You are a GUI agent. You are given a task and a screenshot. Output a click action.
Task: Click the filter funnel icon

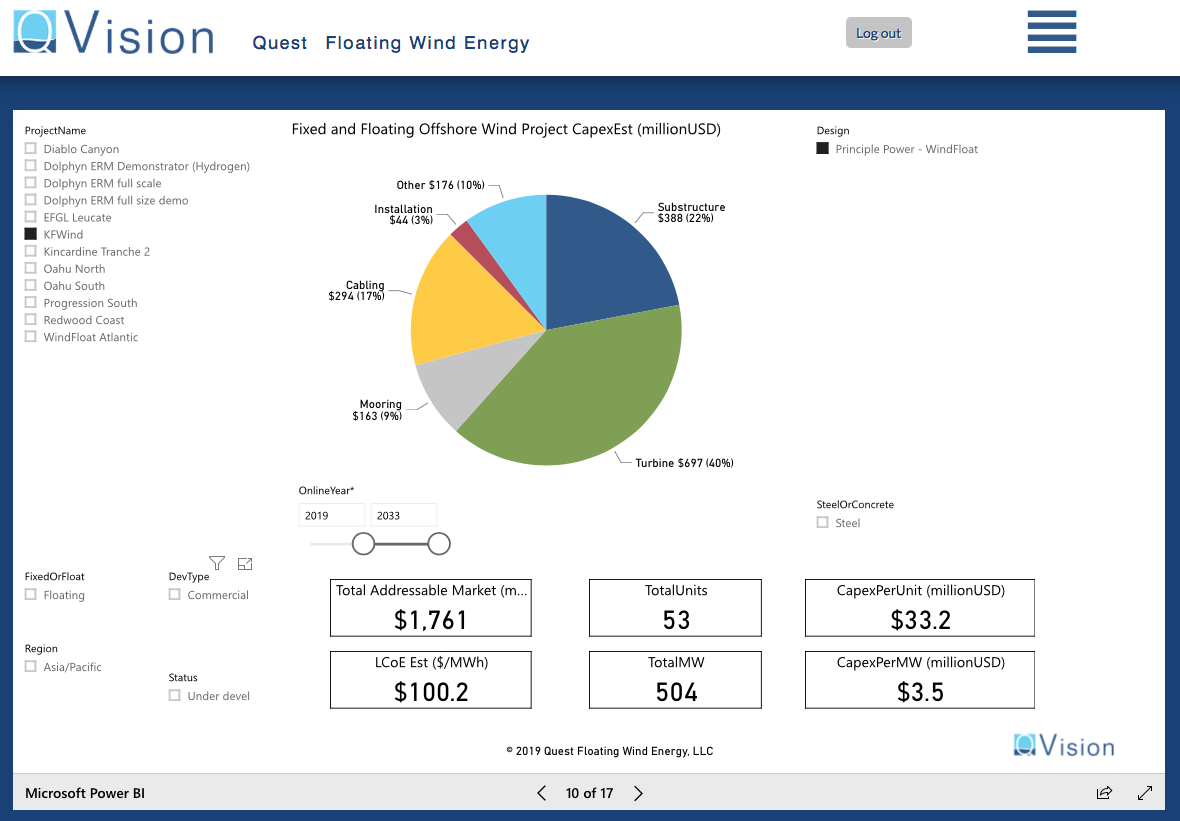tap(217, 563)
